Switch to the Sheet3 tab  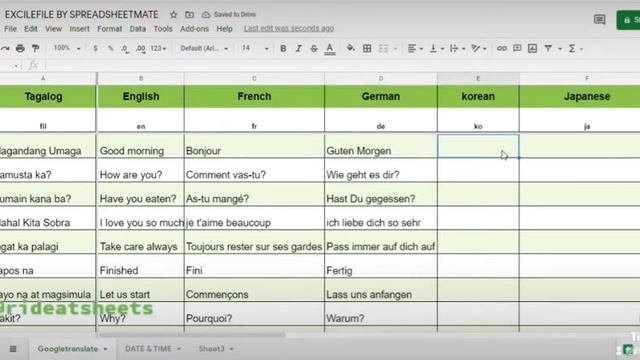pos(211,349)
